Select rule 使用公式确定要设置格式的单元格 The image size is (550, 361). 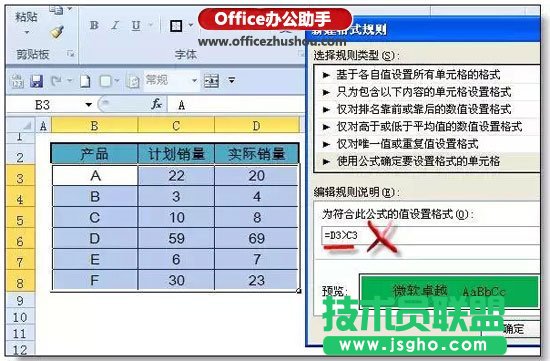[427, 161]
